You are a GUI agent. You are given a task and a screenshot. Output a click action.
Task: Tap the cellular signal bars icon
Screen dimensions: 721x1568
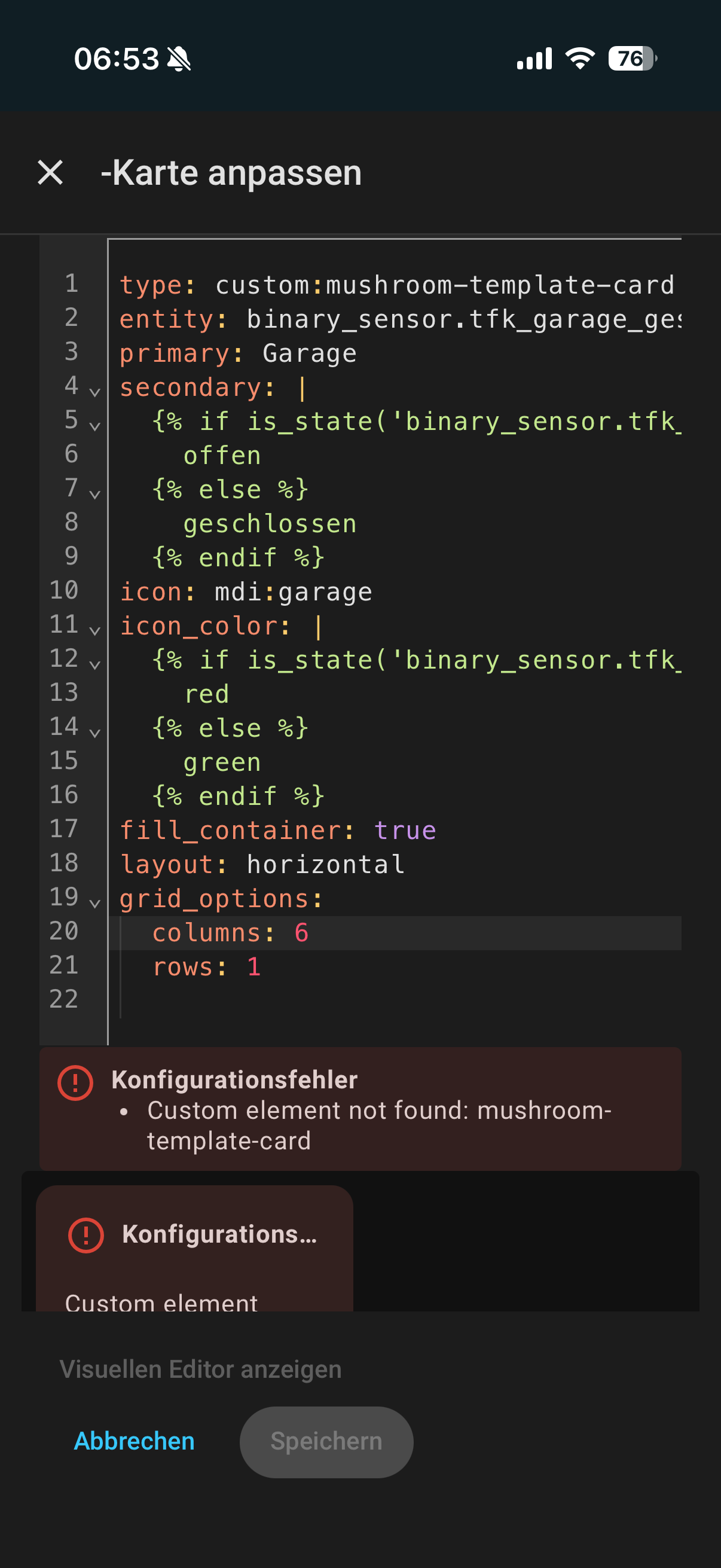[x=534, y=59]
